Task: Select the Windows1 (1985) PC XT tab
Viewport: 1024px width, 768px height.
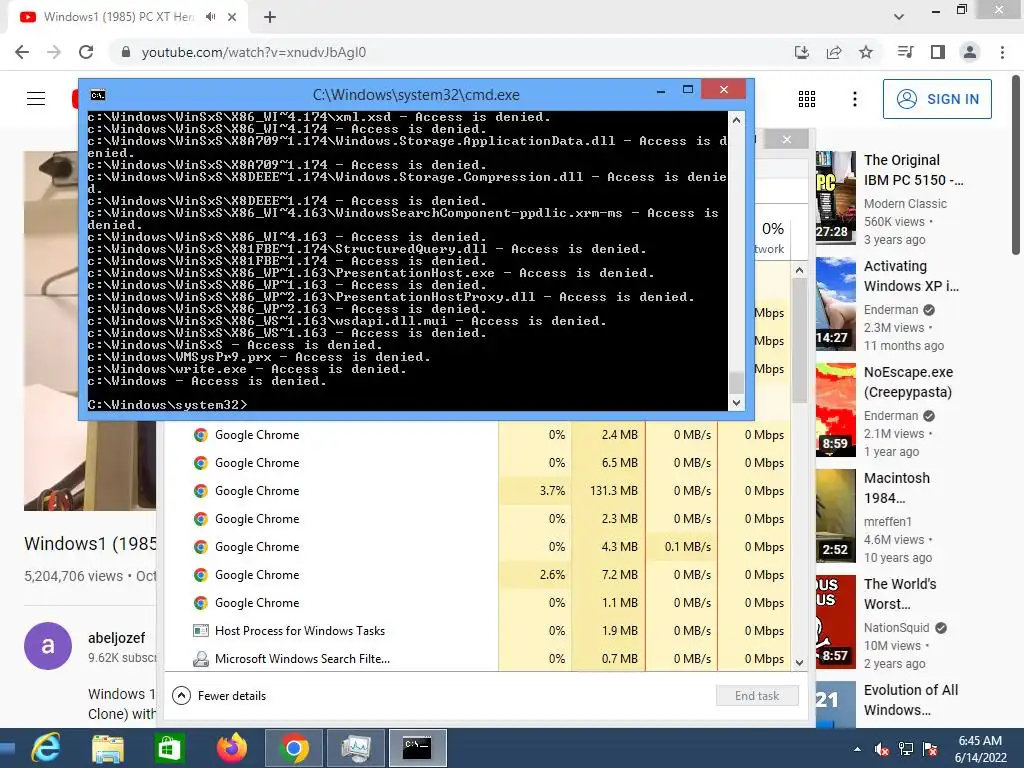Action: click(120, 17)
